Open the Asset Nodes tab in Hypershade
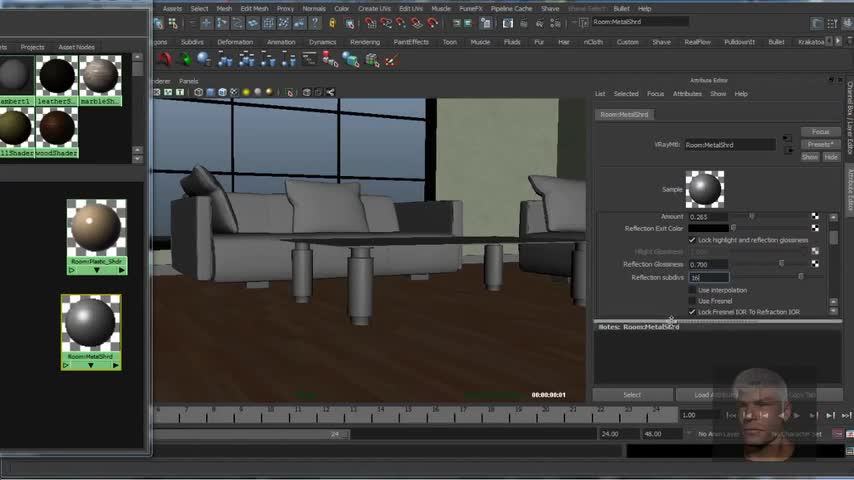The image size is (854, 480). point(76,47)
